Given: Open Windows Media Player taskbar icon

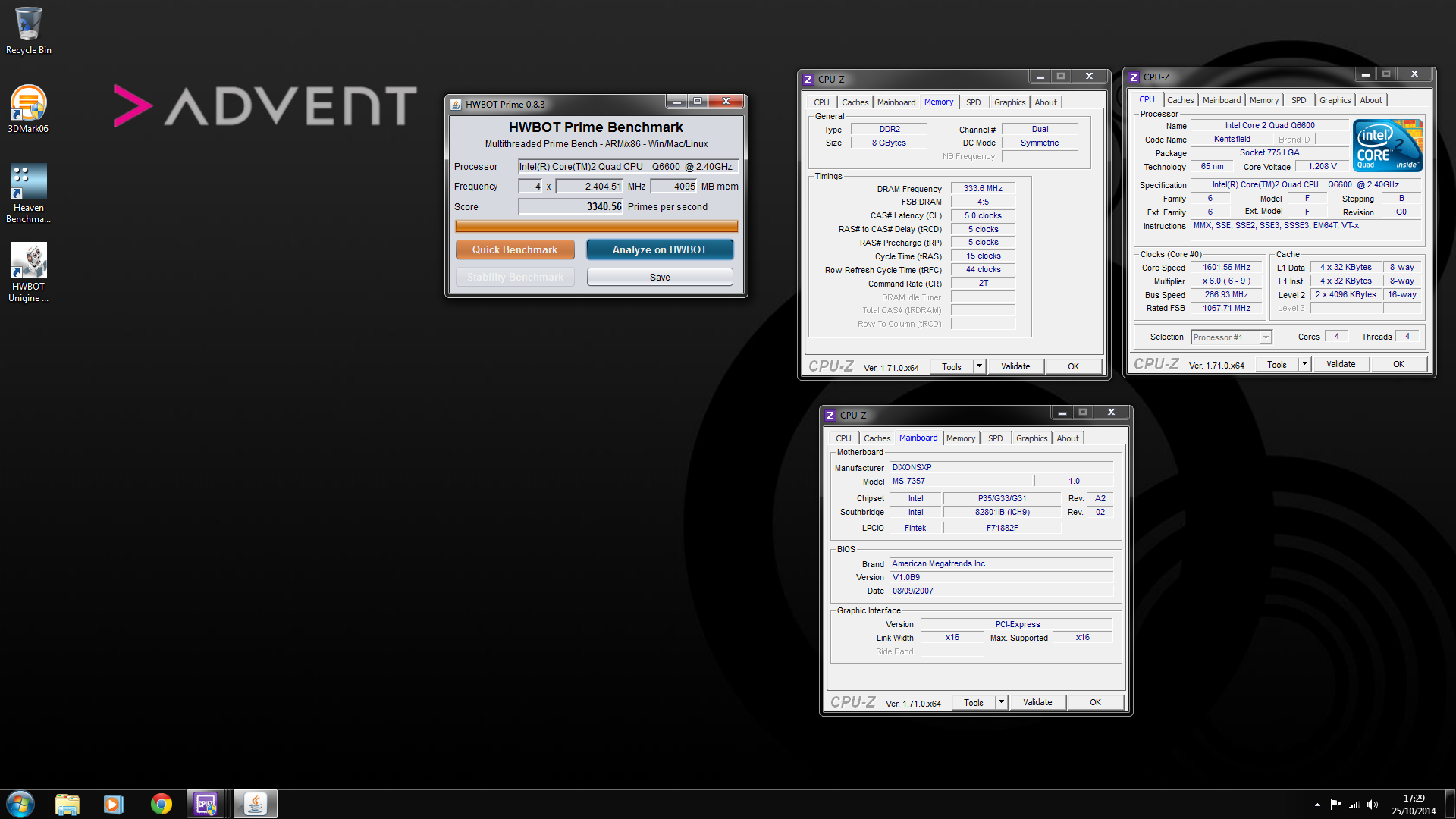Looking at the screenshot, I should (x=114, y=804).
